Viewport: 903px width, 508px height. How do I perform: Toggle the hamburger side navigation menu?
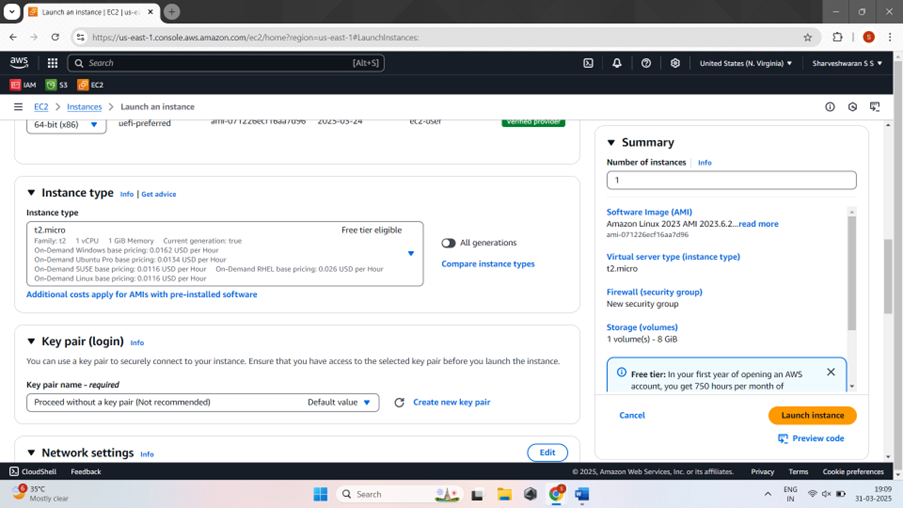(x=18, y=107)
